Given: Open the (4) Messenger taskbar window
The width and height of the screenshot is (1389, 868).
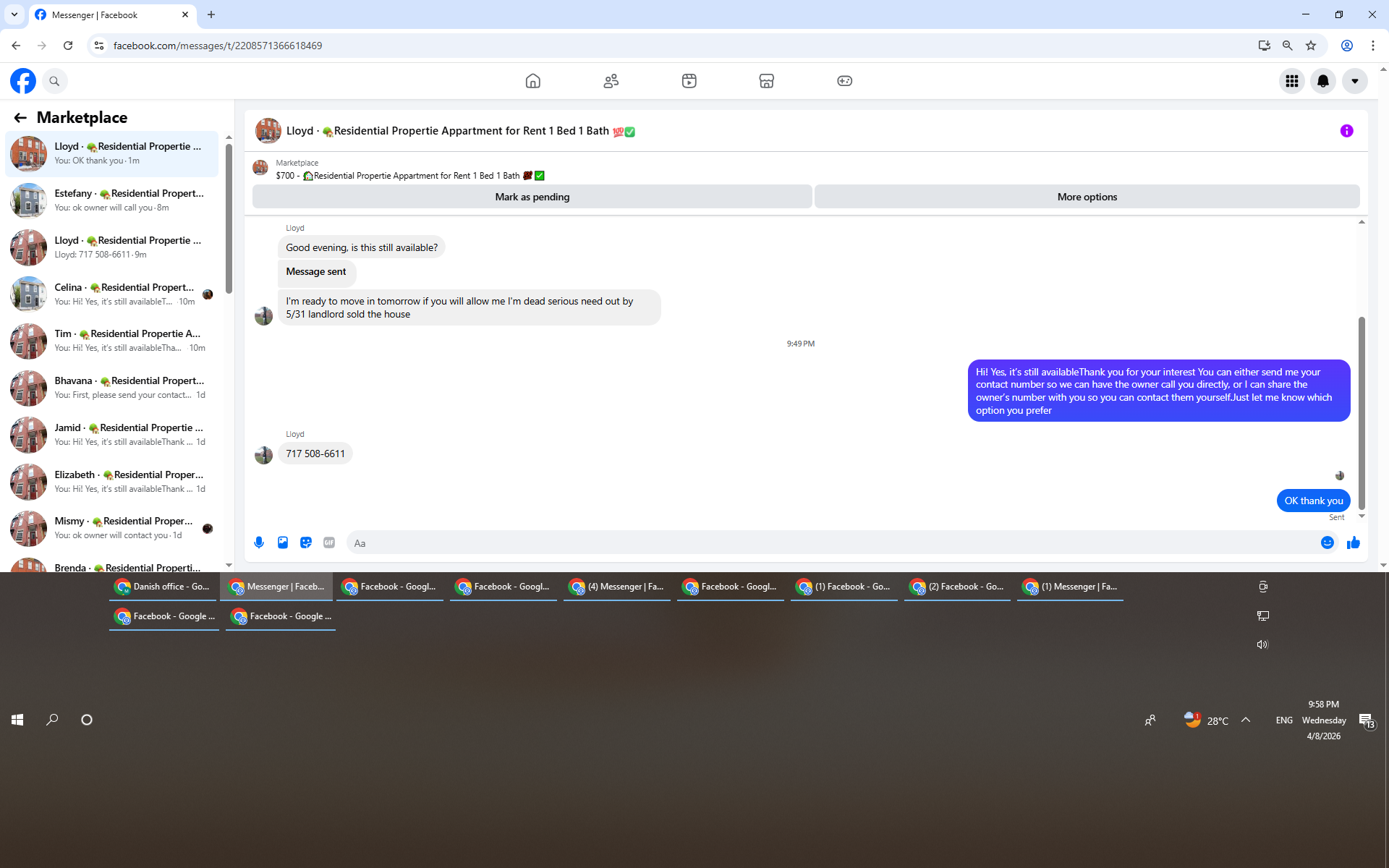Looking at the screenshot, I should click(x=617, y=587).
